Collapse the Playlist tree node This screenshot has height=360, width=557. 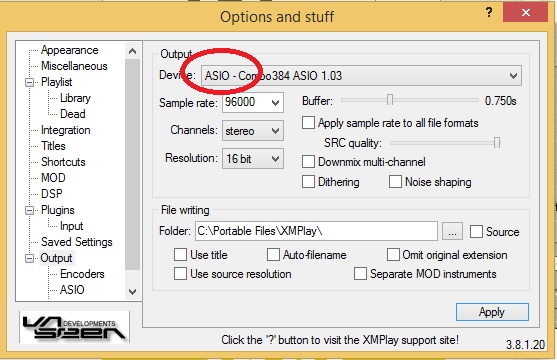coord(29,82)
